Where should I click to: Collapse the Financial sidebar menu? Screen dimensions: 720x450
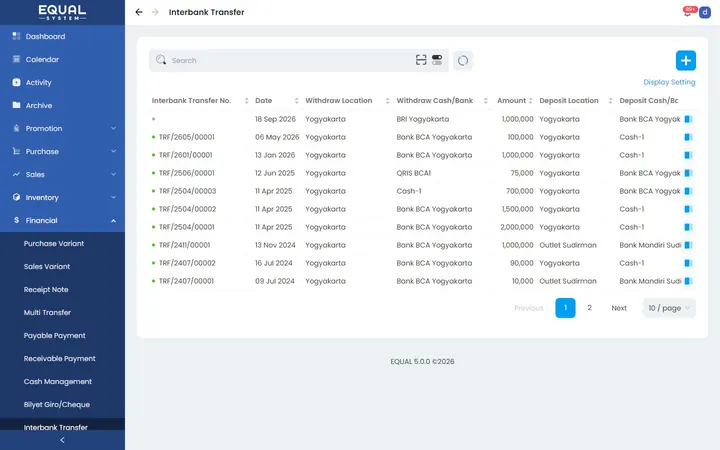[x=62, y=220]
